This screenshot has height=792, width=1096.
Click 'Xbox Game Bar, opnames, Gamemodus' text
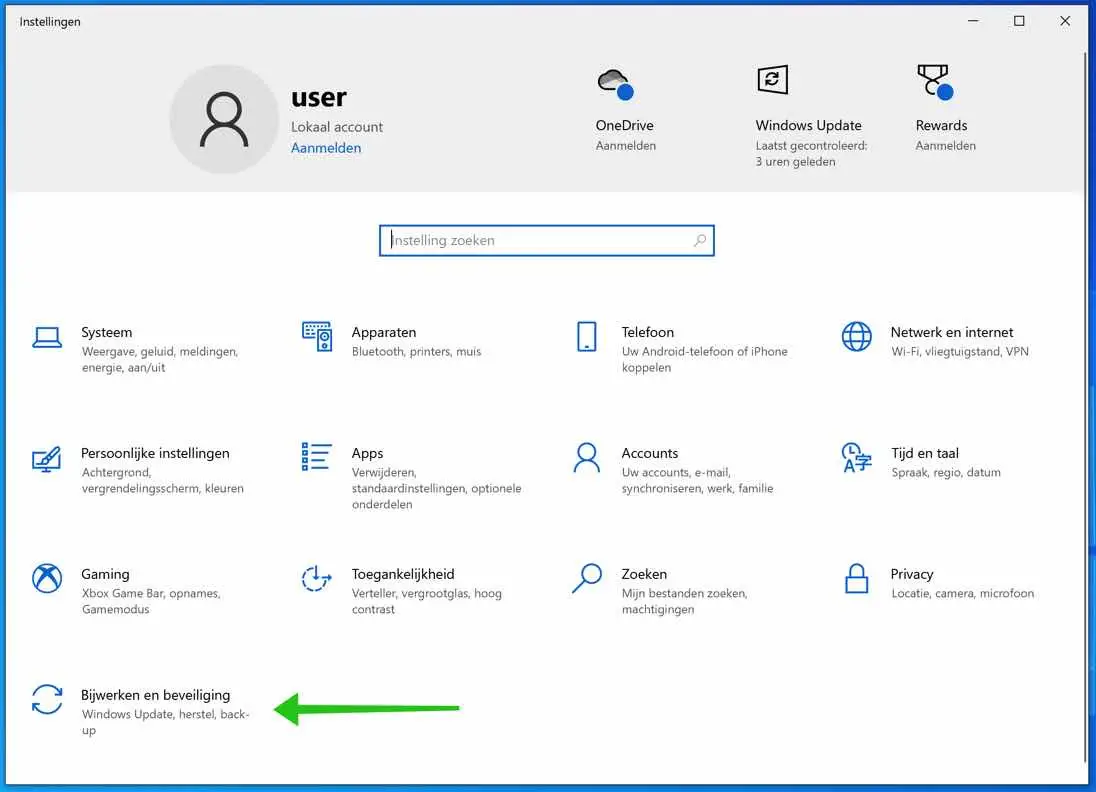[x=151, y=601]
